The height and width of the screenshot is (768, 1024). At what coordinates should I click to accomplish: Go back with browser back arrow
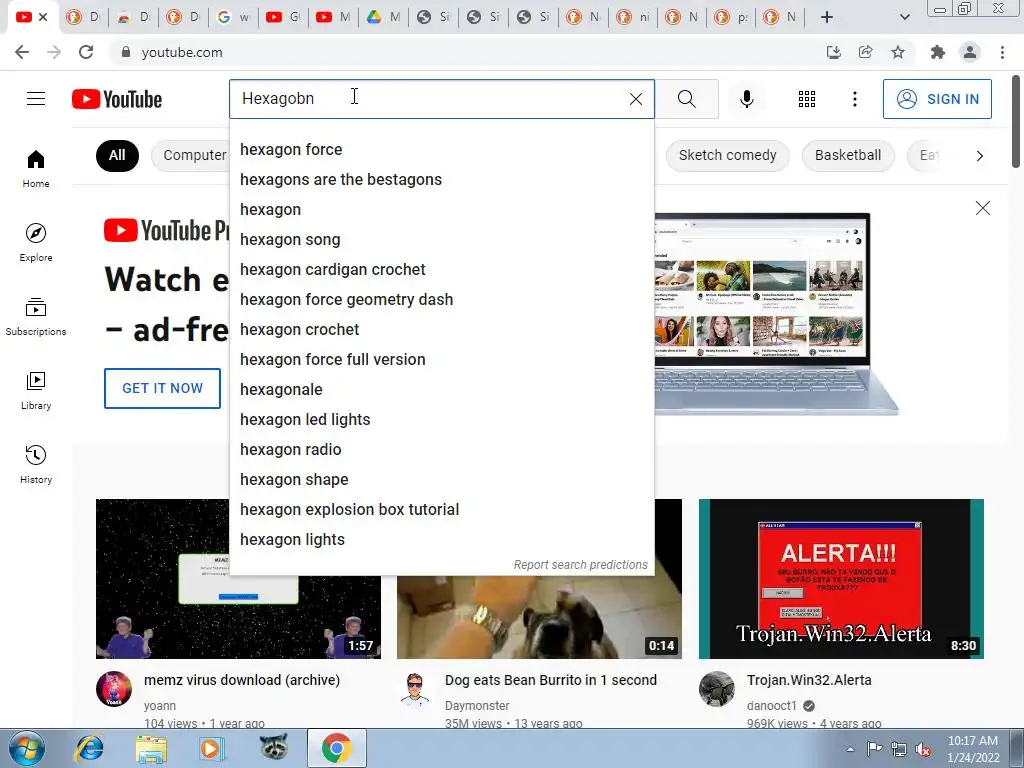point(22,52)
